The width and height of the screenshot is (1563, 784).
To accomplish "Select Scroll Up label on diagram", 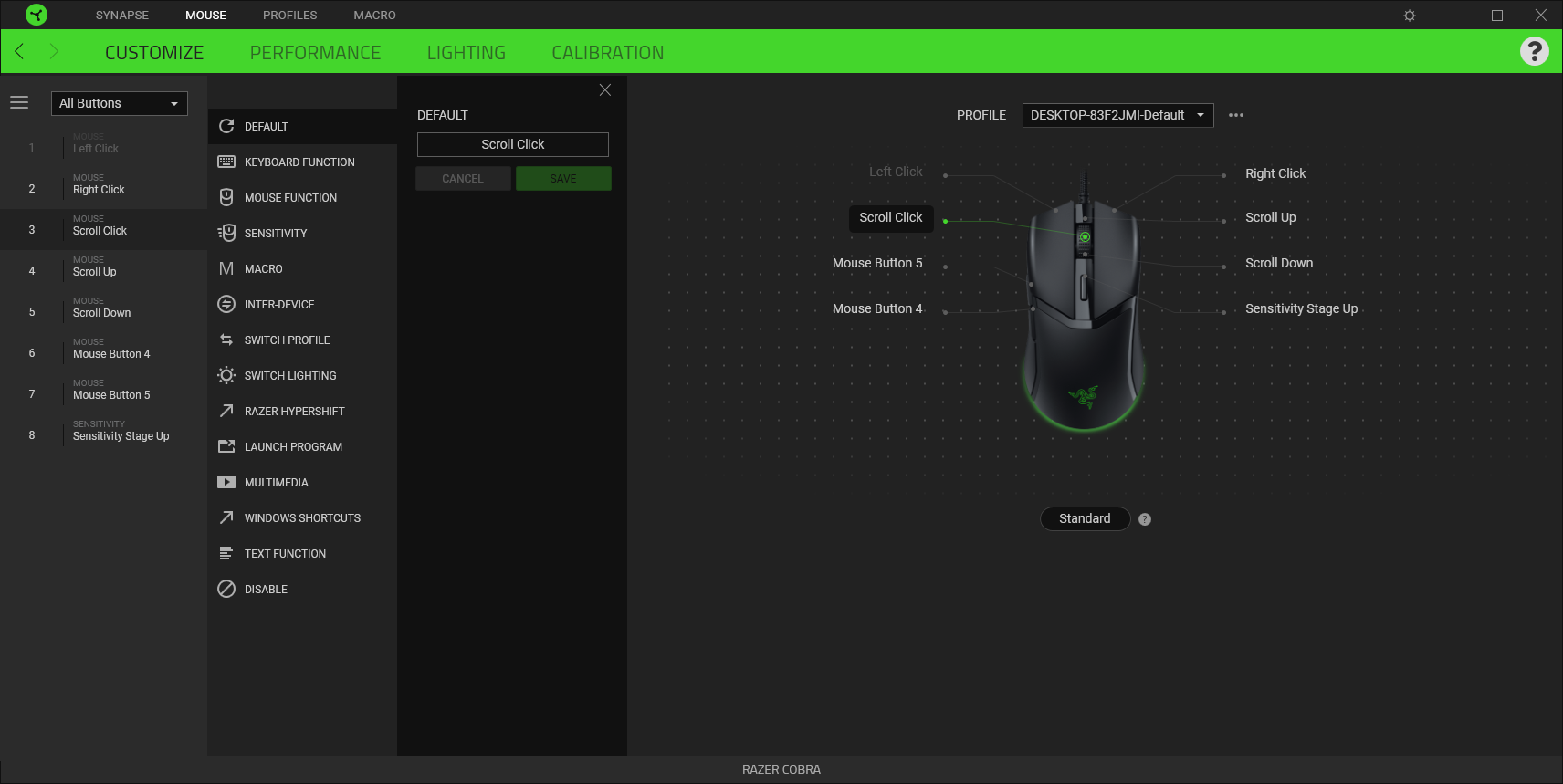I will tap(1271, 217).
